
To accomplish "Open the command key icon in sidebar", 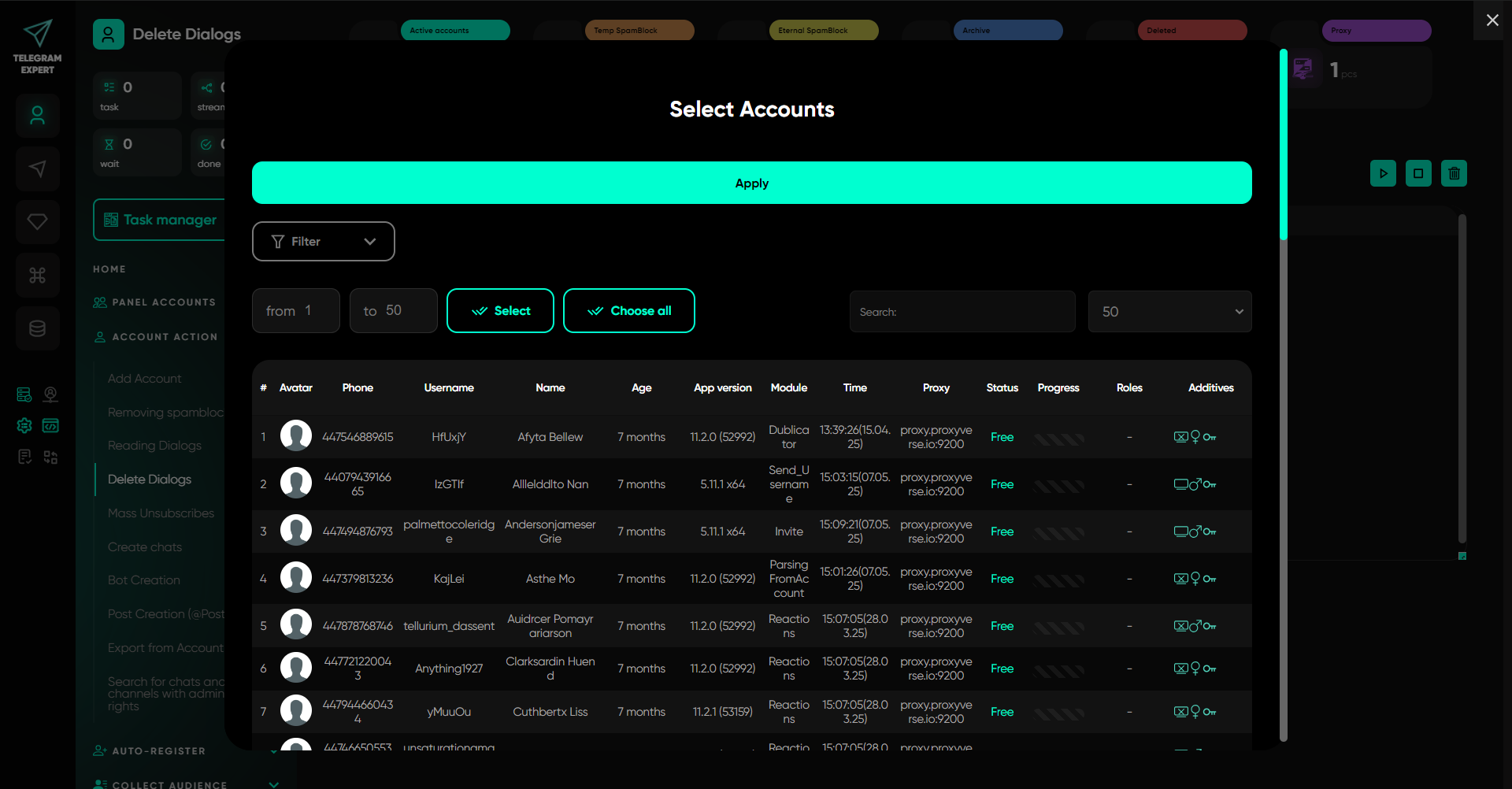I will tap(37, 275).
